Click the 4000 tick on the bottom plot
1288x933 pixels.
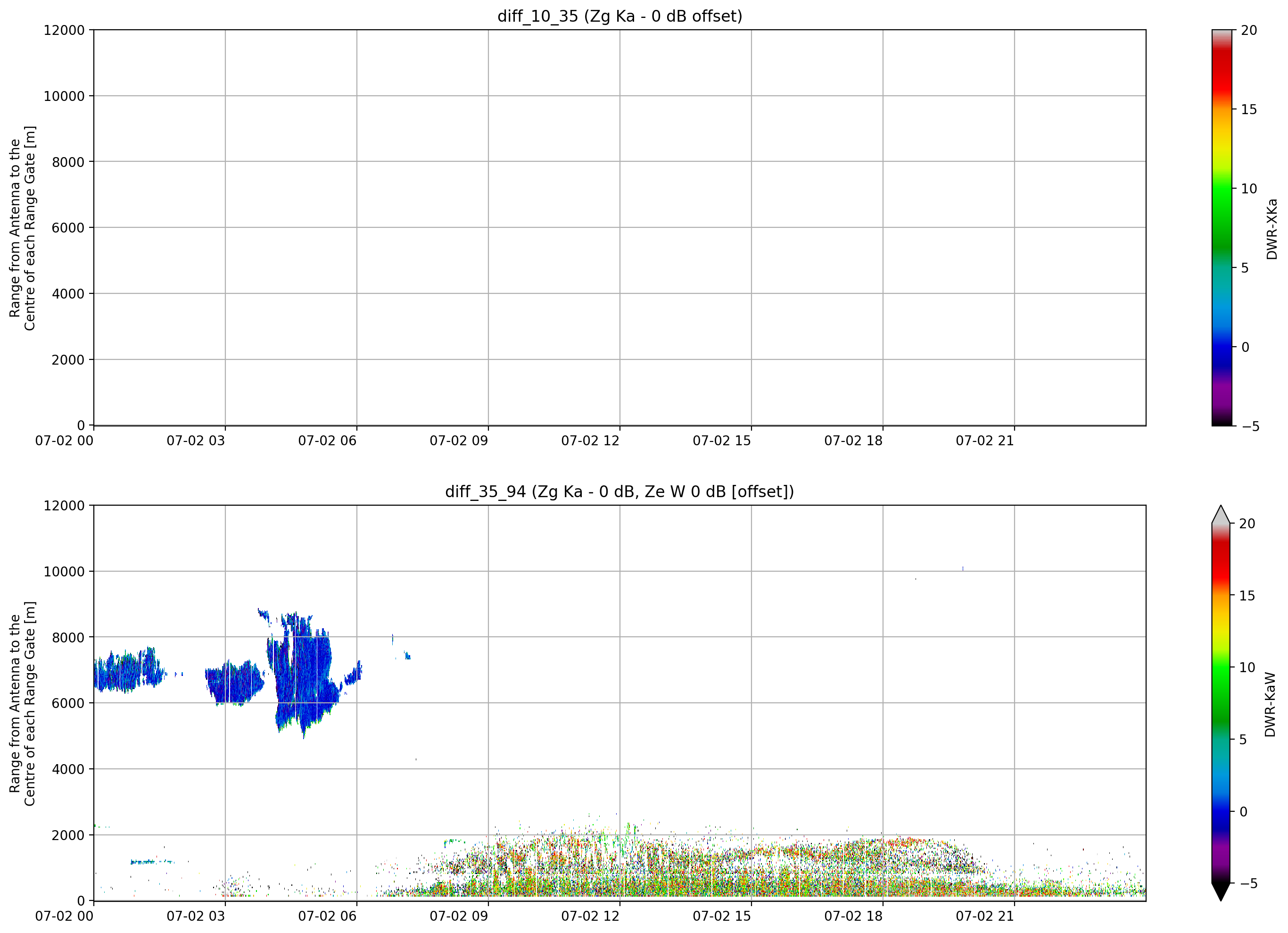tap(68, 769)
